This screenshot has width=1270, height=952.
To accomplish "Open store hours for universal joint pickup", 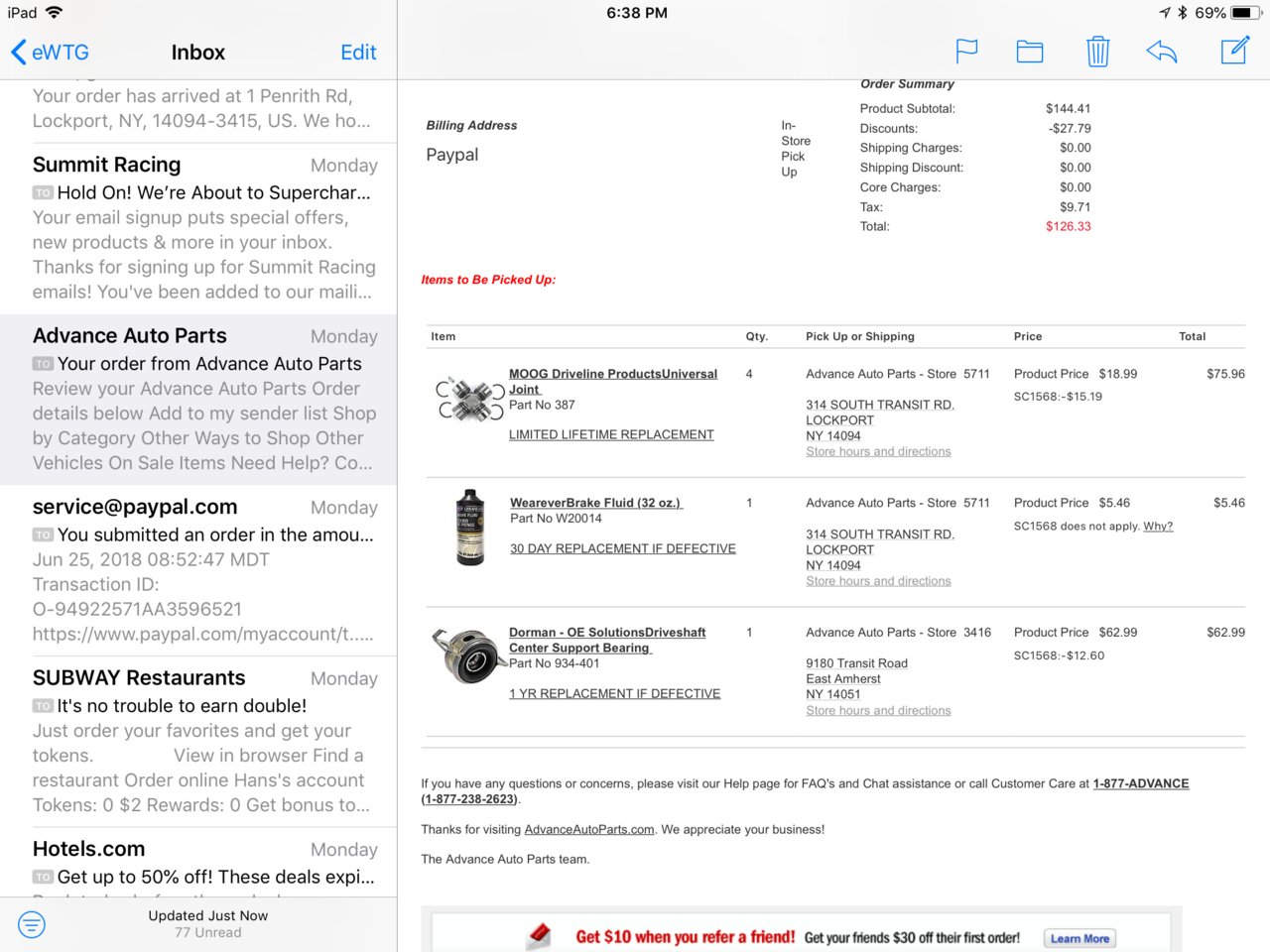I will click(x=878, y=452).
